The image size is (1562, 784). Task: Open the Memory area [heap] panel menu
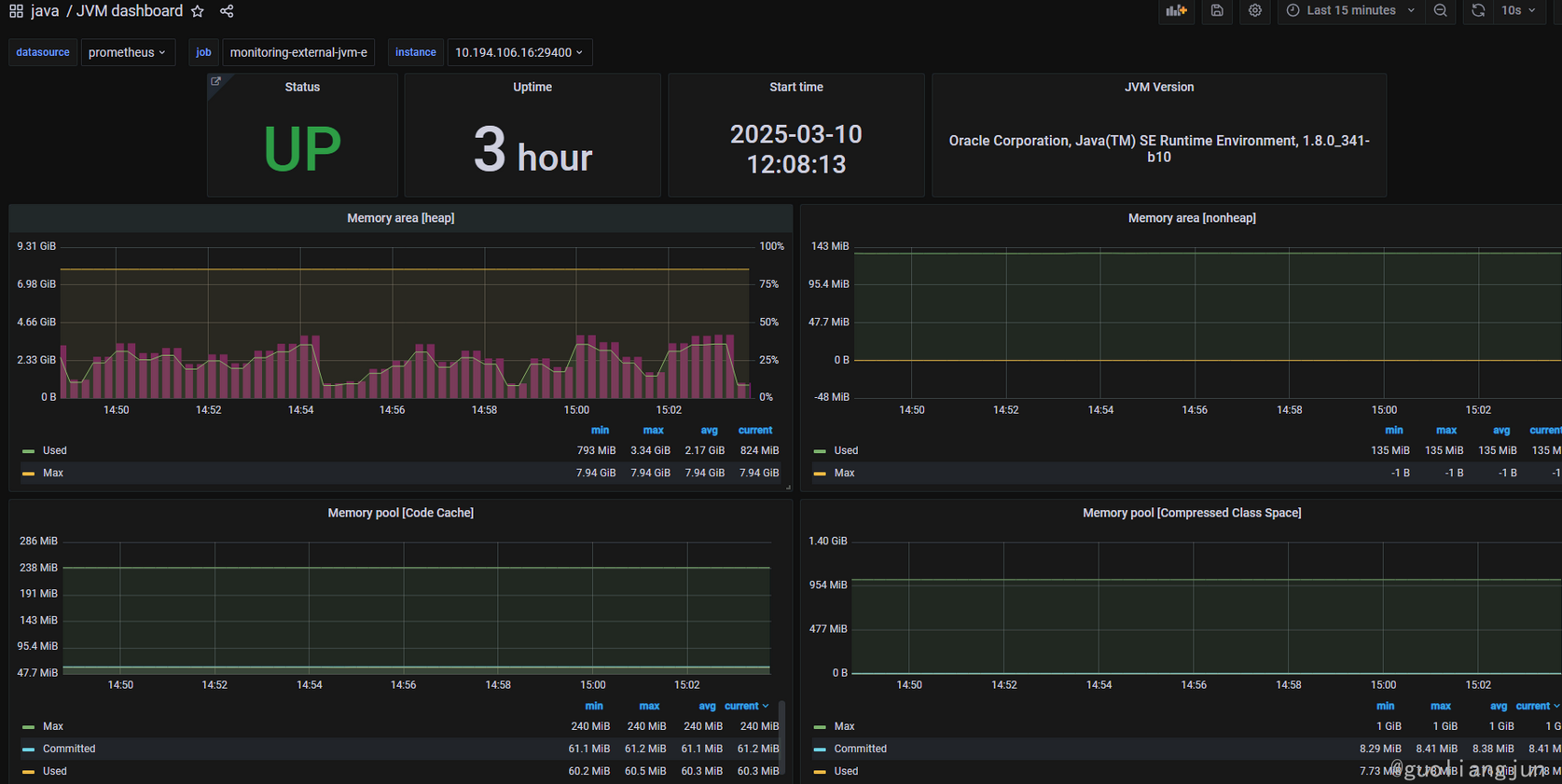400,218
